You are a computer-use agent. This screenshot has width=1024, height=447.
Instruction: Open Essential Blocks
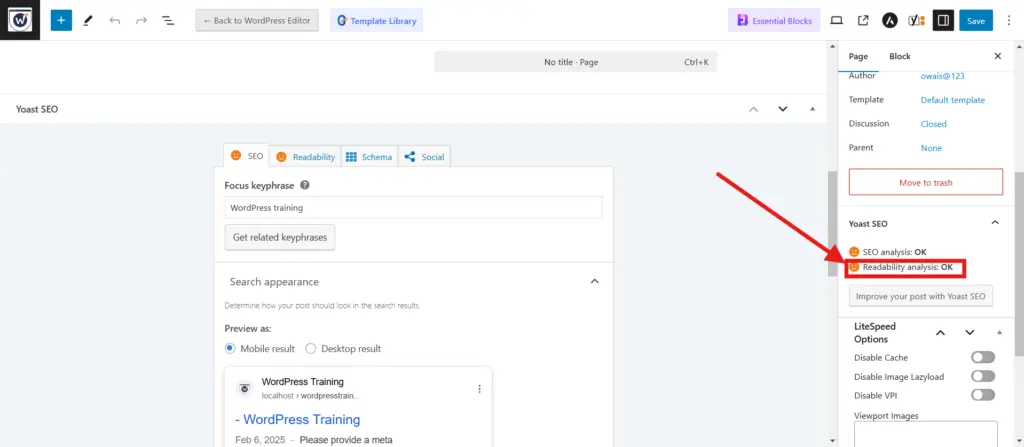775,20
